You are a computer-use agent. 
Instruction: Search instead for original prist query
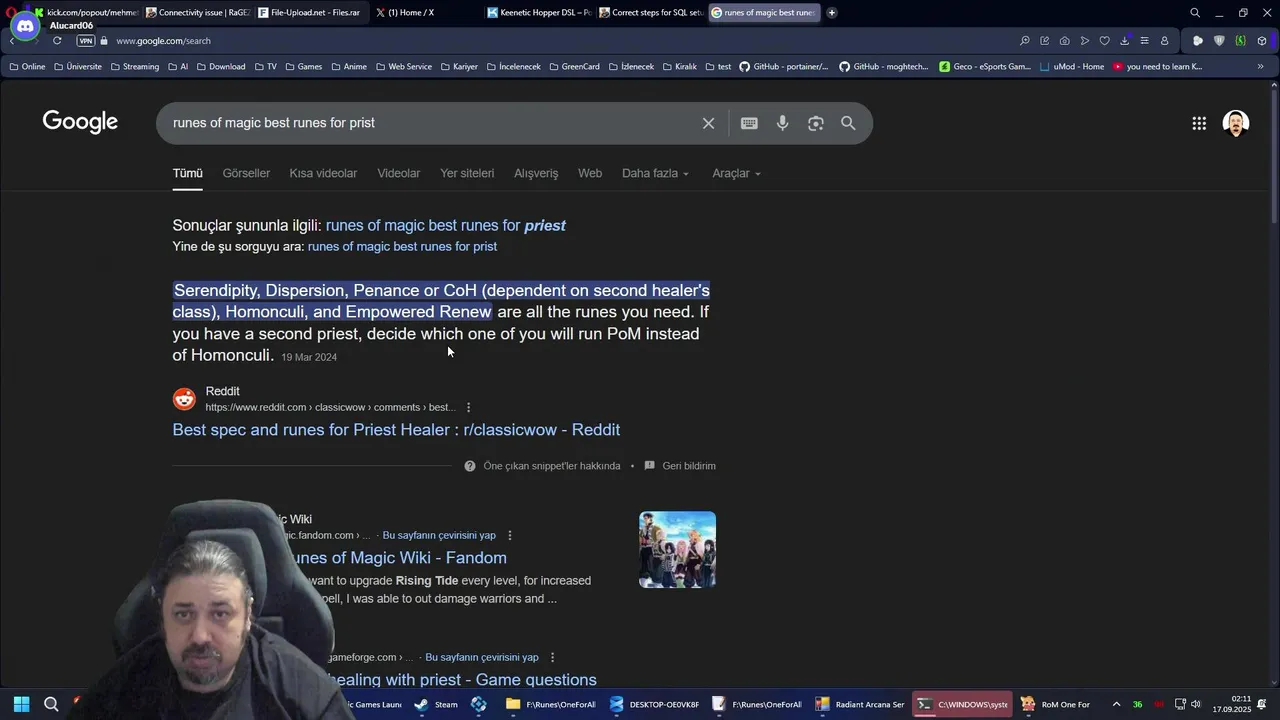pos(402,246)
